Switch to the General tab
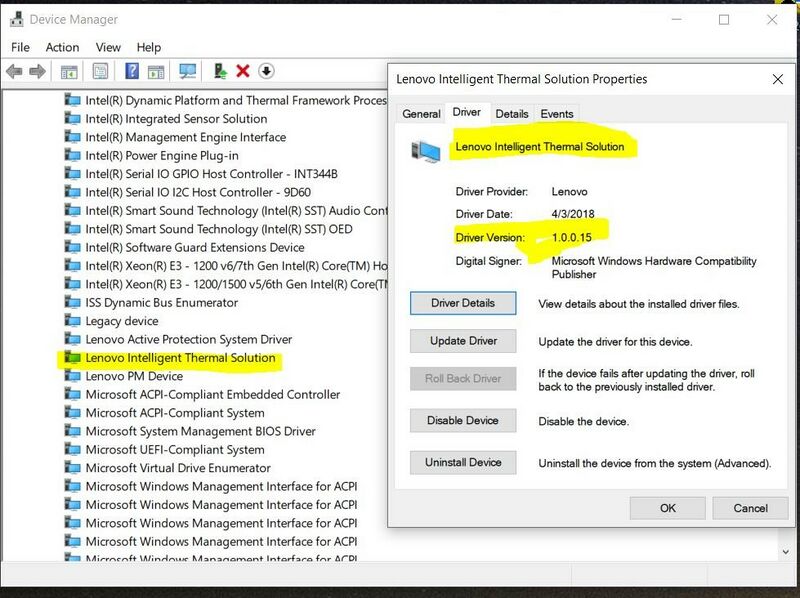The height and width of the screenshot is (598, 800). [x=421, y=114]
